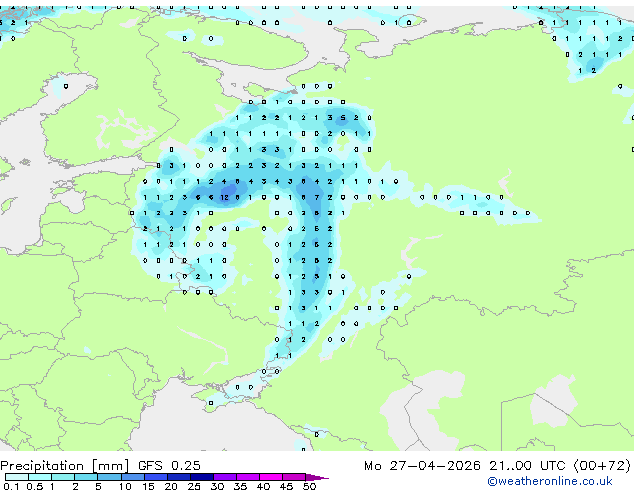Click the legend swatch between 40 and 45
Image resolution: width=634 pixels, height=490 pixels.
pos(271,477)
